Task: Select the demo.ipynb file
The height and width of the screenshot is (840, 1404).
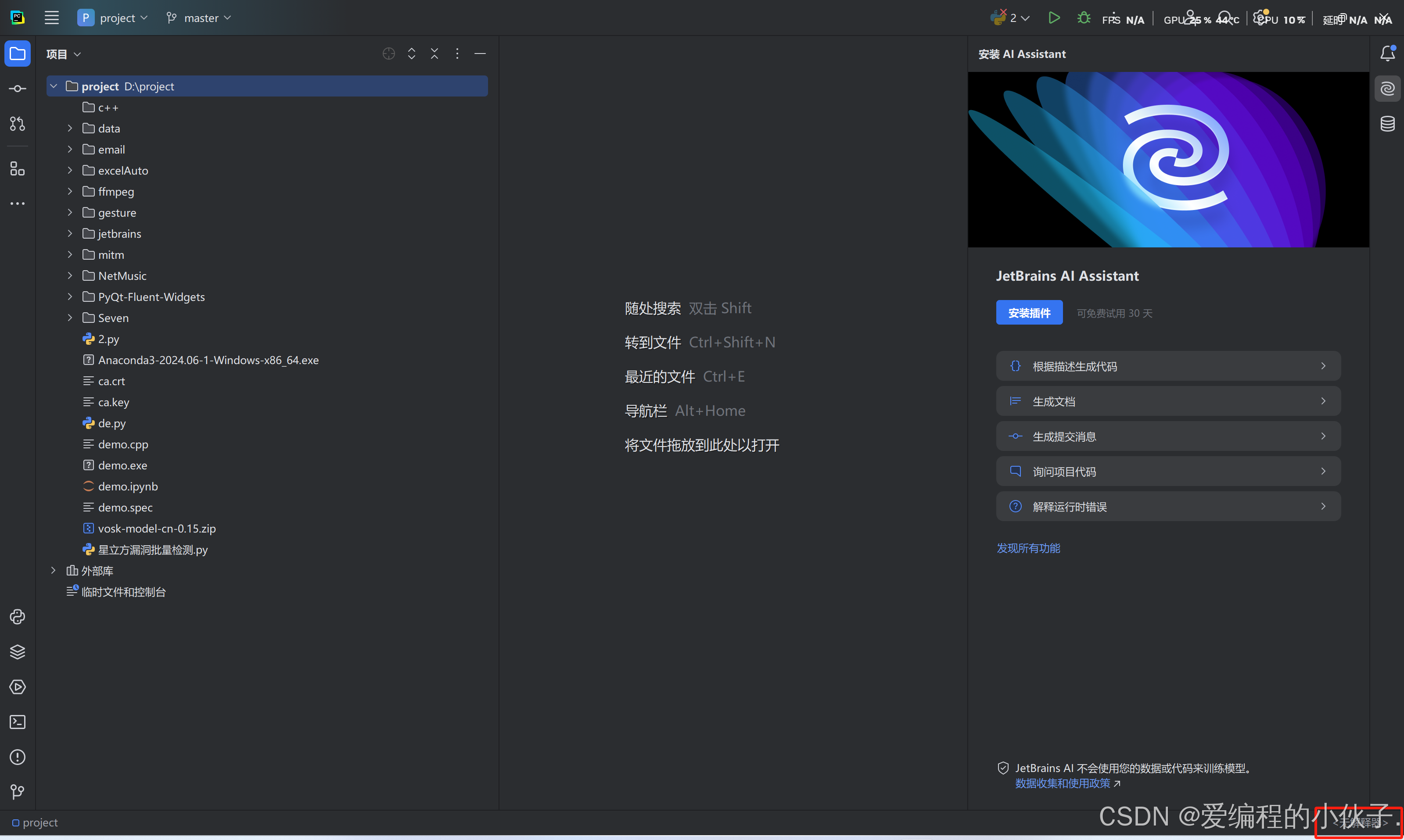Action: pos(127,486)
